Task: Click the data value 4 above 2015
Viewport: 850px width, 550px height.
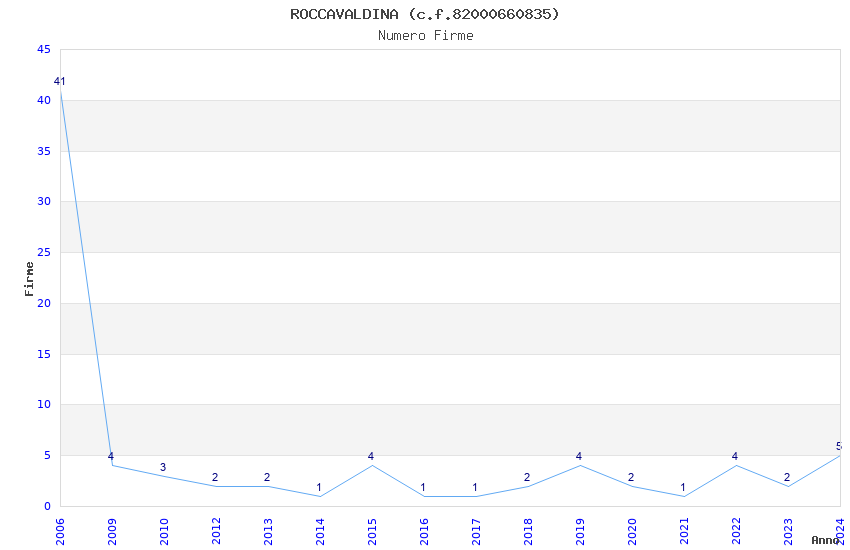Action: (x=371, y=456)
